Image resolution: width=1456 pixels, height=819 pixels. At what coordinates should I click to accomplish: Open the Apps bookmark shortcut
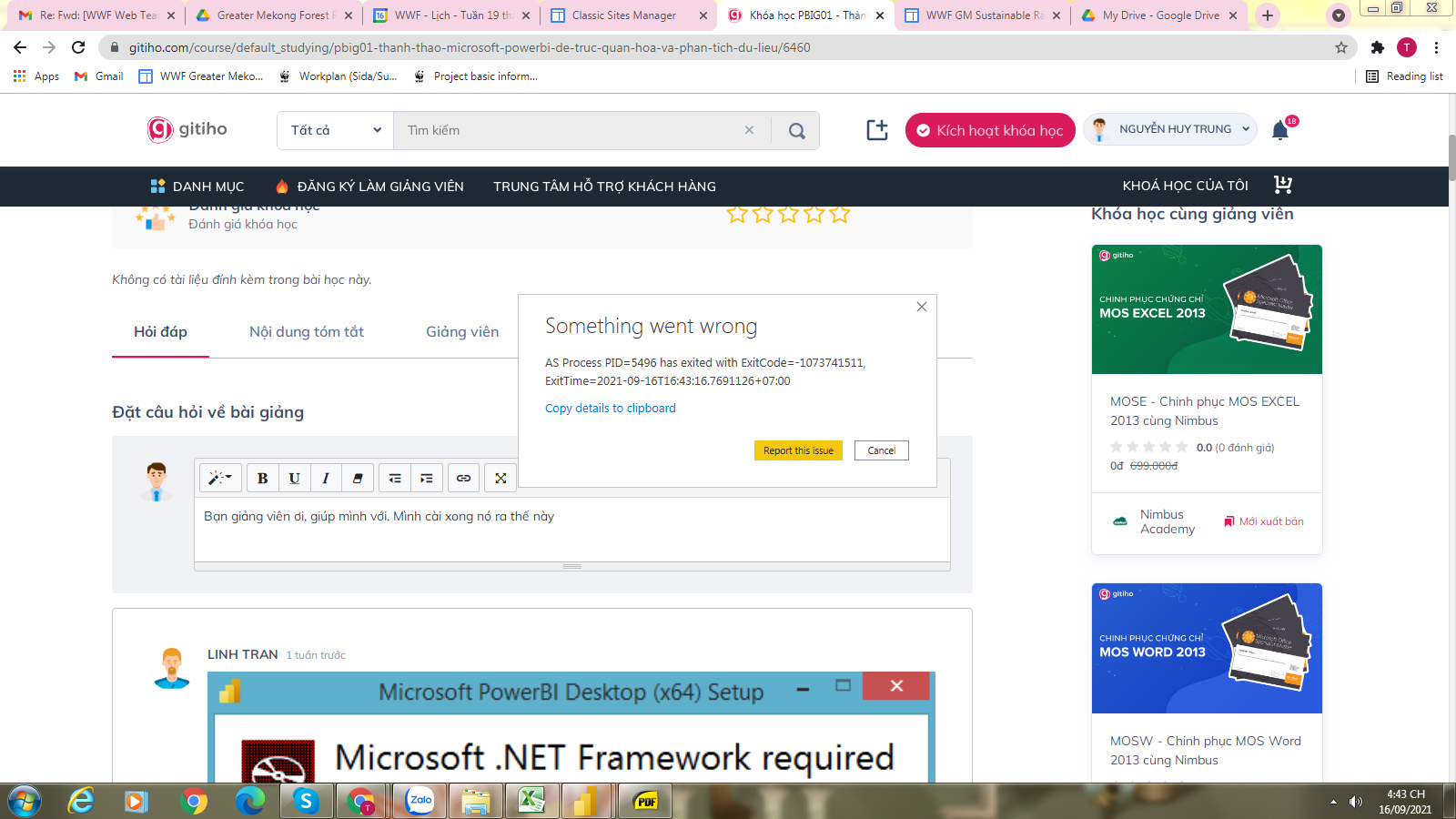pos(36,76)
